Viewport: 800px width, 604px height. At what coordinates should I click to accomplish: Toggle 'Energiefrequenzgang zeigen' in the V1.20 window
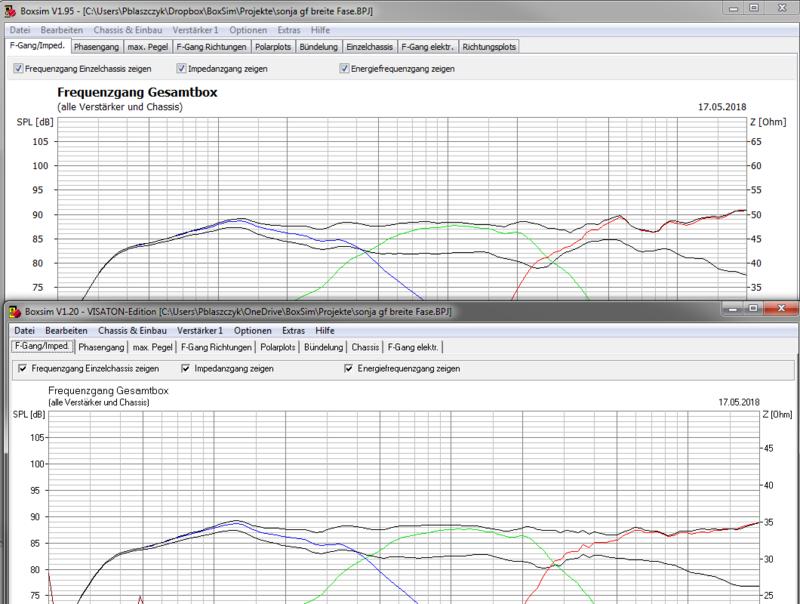(x=350, y=368)
